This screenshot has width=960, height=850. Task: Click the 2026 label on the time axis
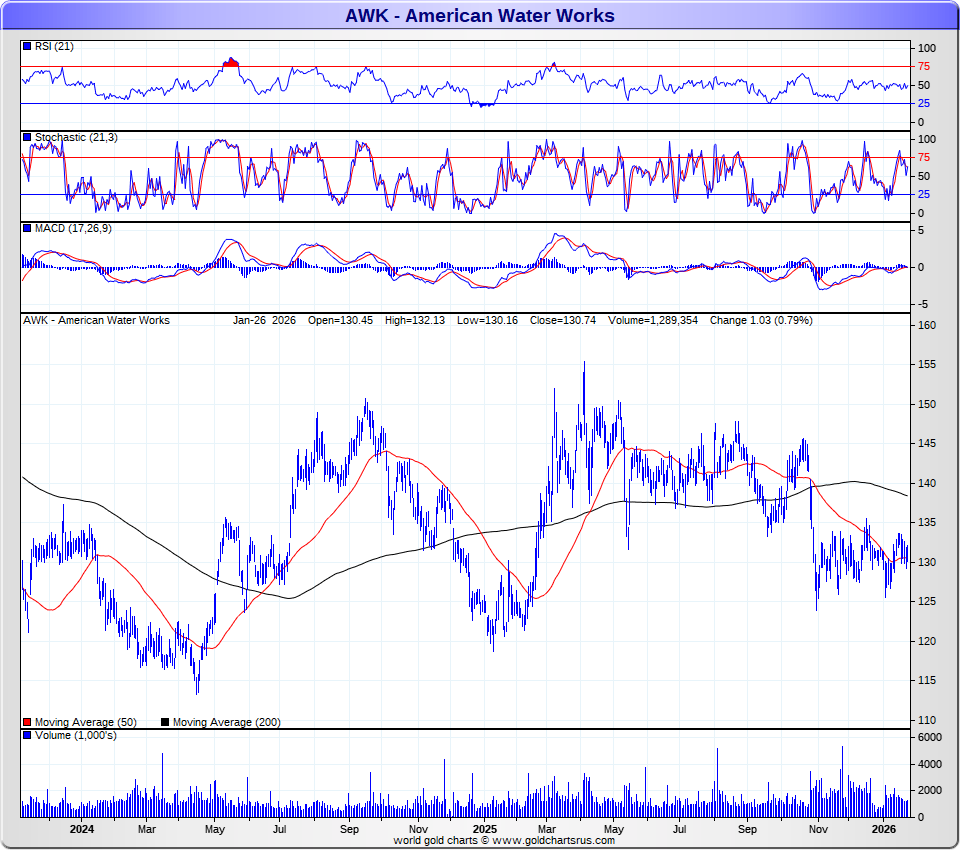[x=883, y=829]
